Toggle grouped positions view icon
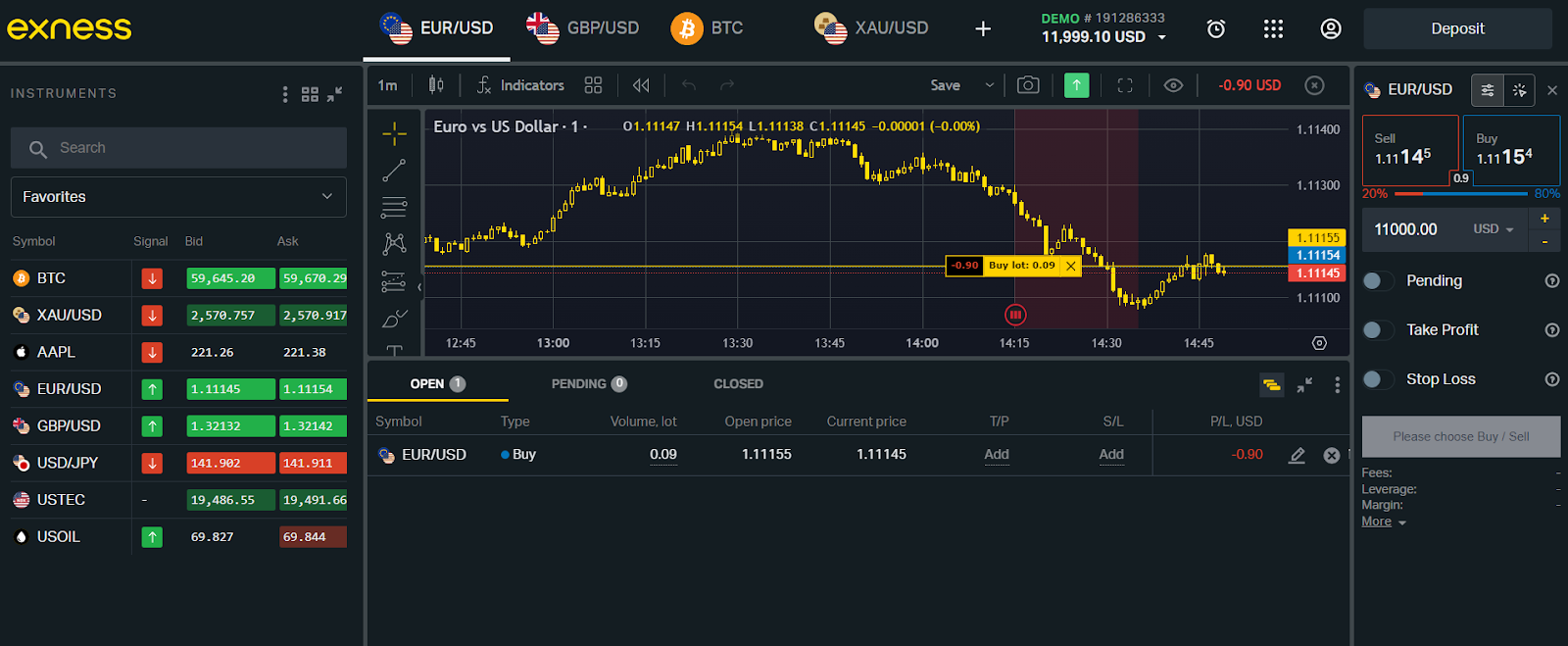1568x646 pixels. (x=1271, y=385)
